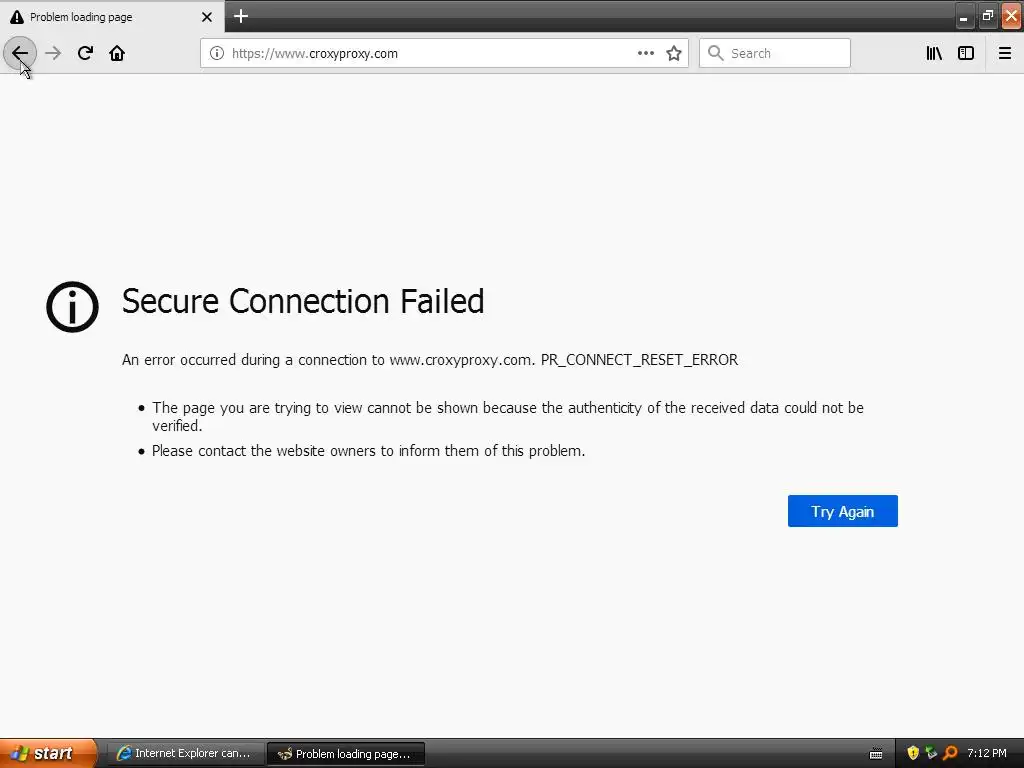
Task: Bookmark this page with the star
Action: point(674,53)
